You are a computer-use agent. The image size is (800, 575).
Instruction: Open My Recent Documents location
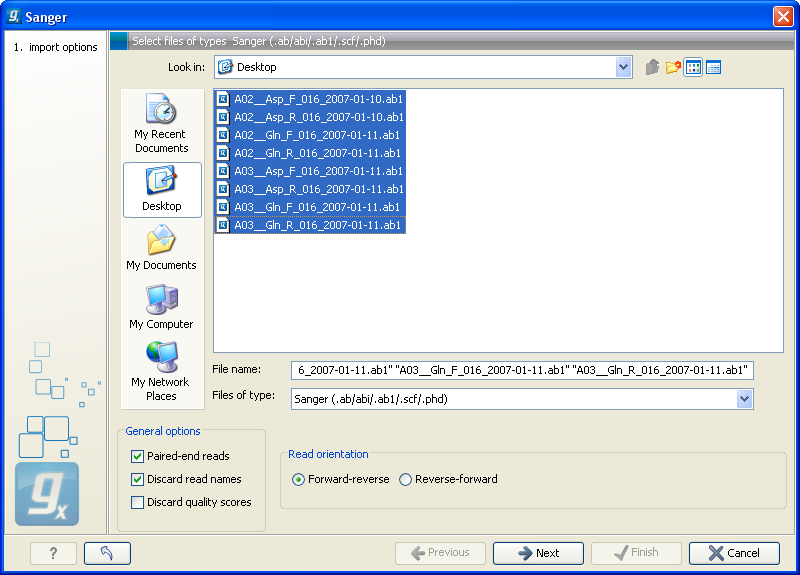point(161,124)
